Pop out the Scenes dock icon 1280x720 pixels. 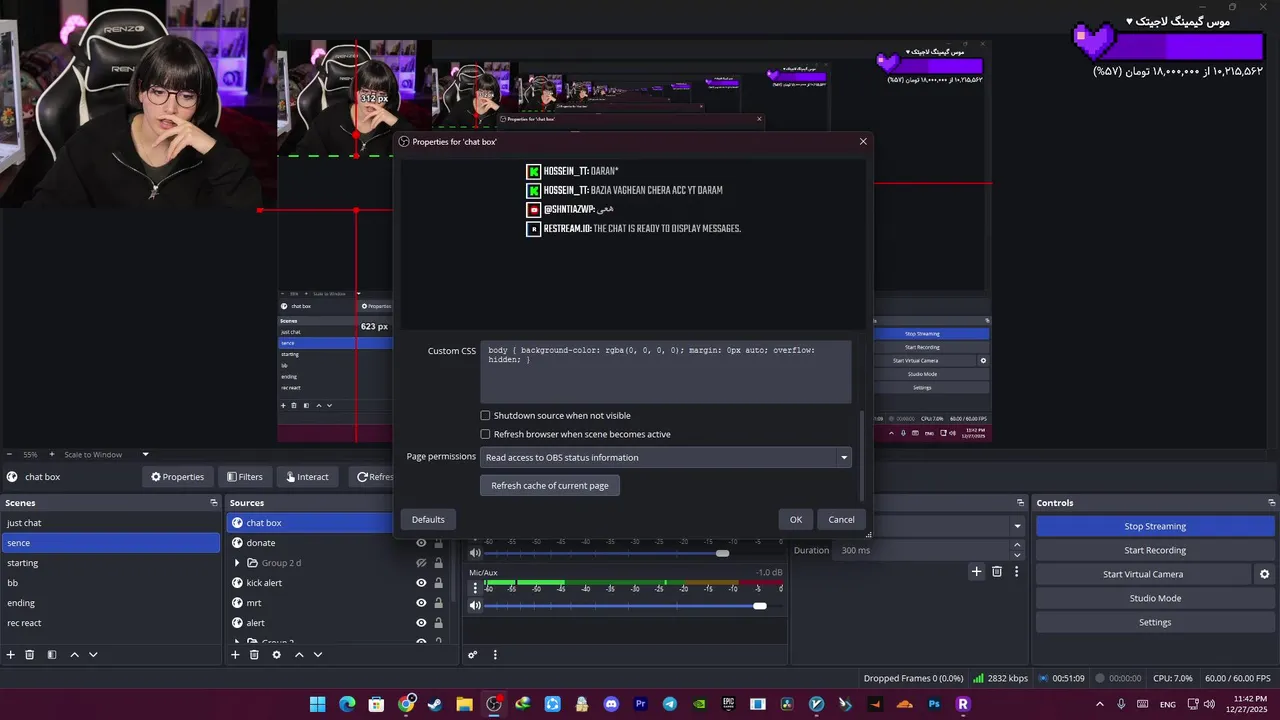click(x=213, y=503)
